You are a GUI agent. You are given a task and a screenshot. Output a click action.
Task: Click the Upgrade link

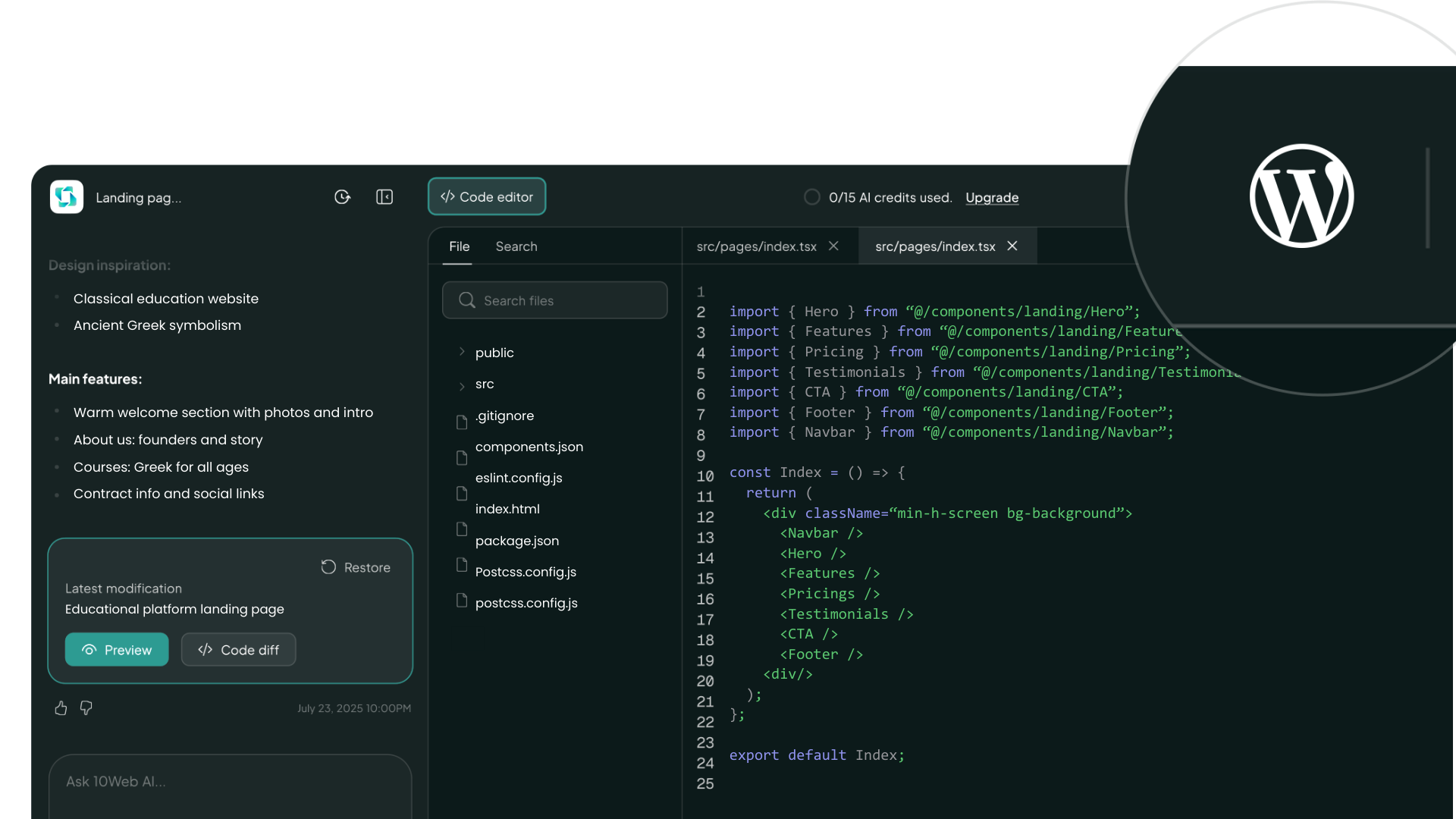pyautogui.click(x=992, y=198)
